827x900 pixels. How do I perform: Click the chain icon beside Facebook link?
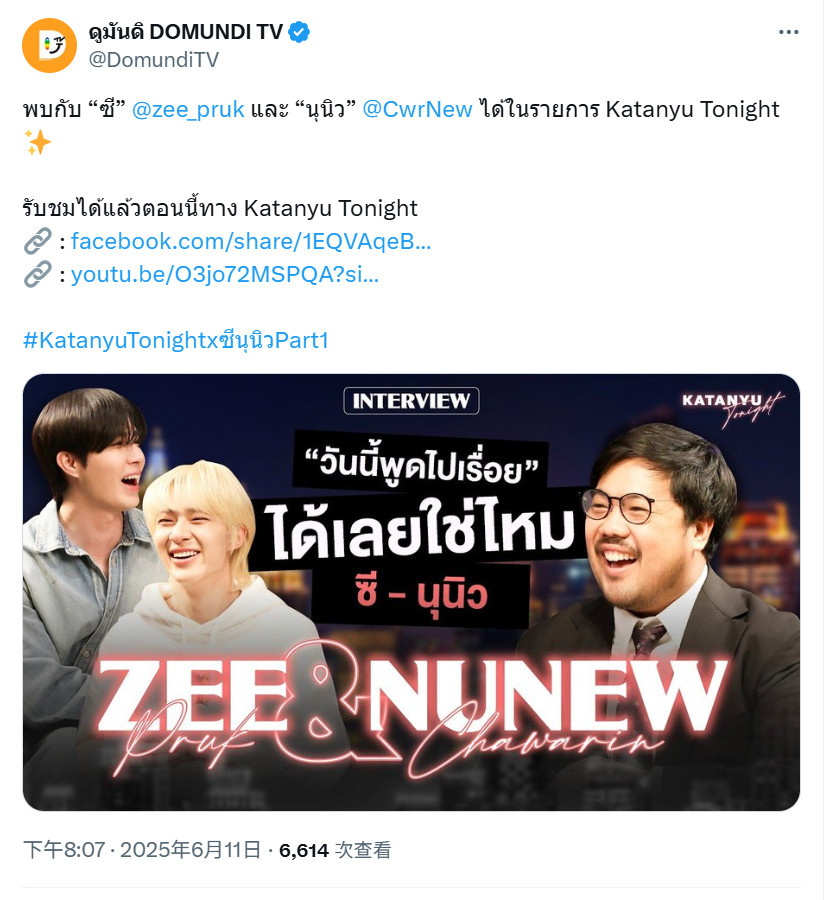38,241
